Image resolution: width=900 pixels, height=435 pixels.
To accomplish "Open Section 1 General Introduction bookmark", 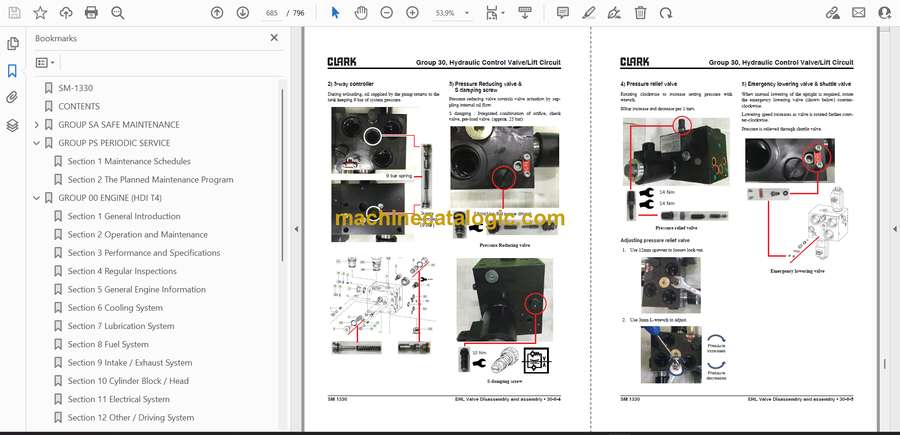I will coord(124,216).
